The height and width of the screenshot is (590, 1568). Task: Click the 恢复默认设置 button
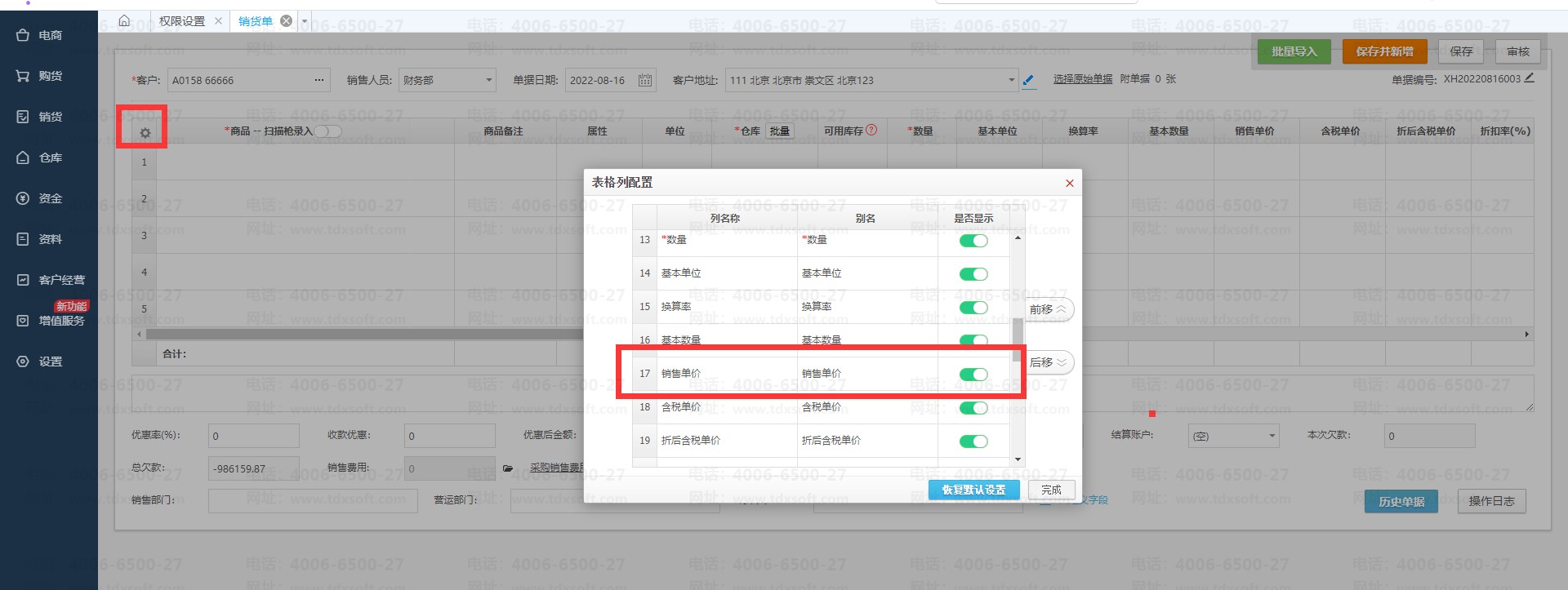coord(973,490)
